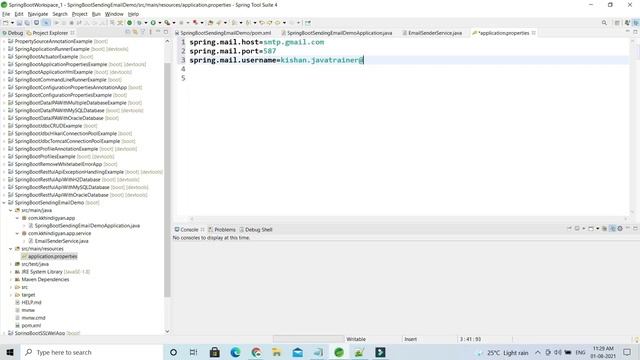Collapse the com.kkhindigyan.app.service package
Viewport: 640px width, 360px height.
coord(18,233)
